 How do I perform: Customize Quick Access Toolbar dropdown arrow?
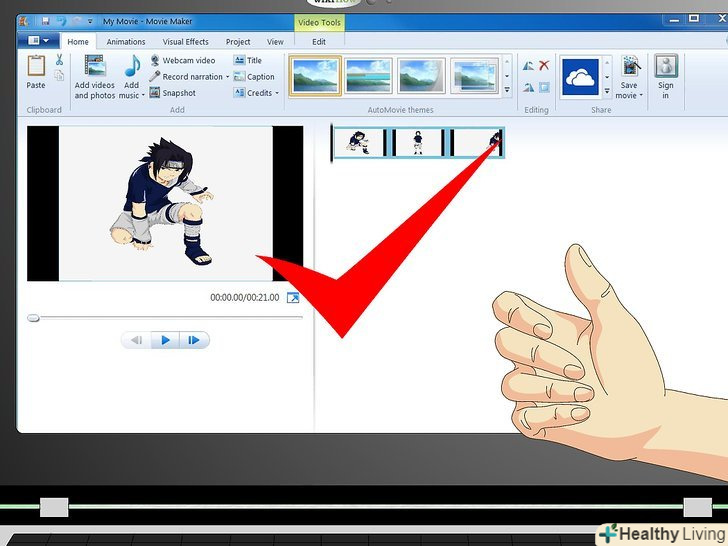pyautogui.click(x=90, y=21)
